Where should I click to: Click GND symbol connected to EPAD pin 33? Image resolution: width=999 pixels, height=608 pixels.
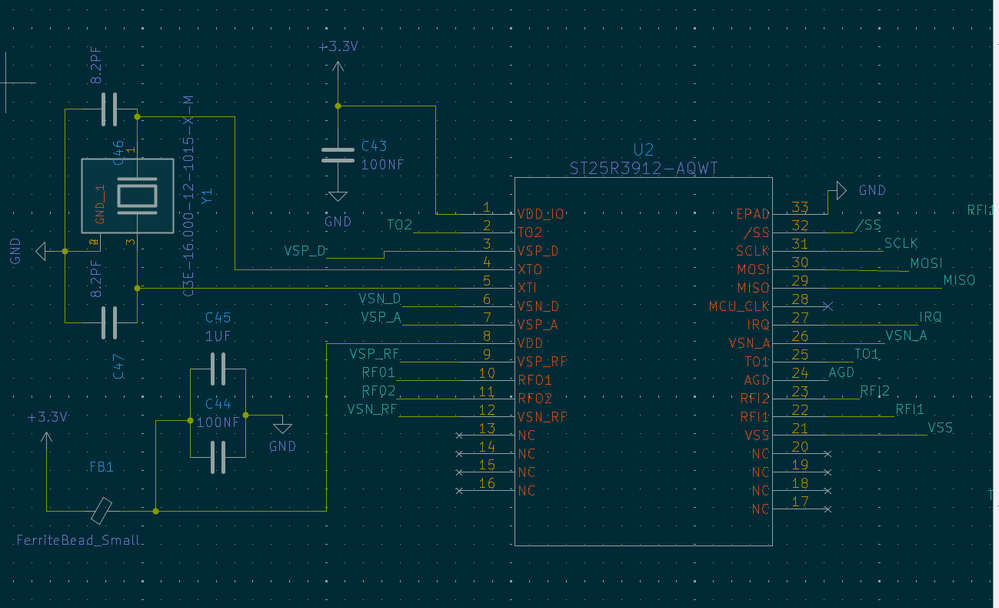pos(840,190)
